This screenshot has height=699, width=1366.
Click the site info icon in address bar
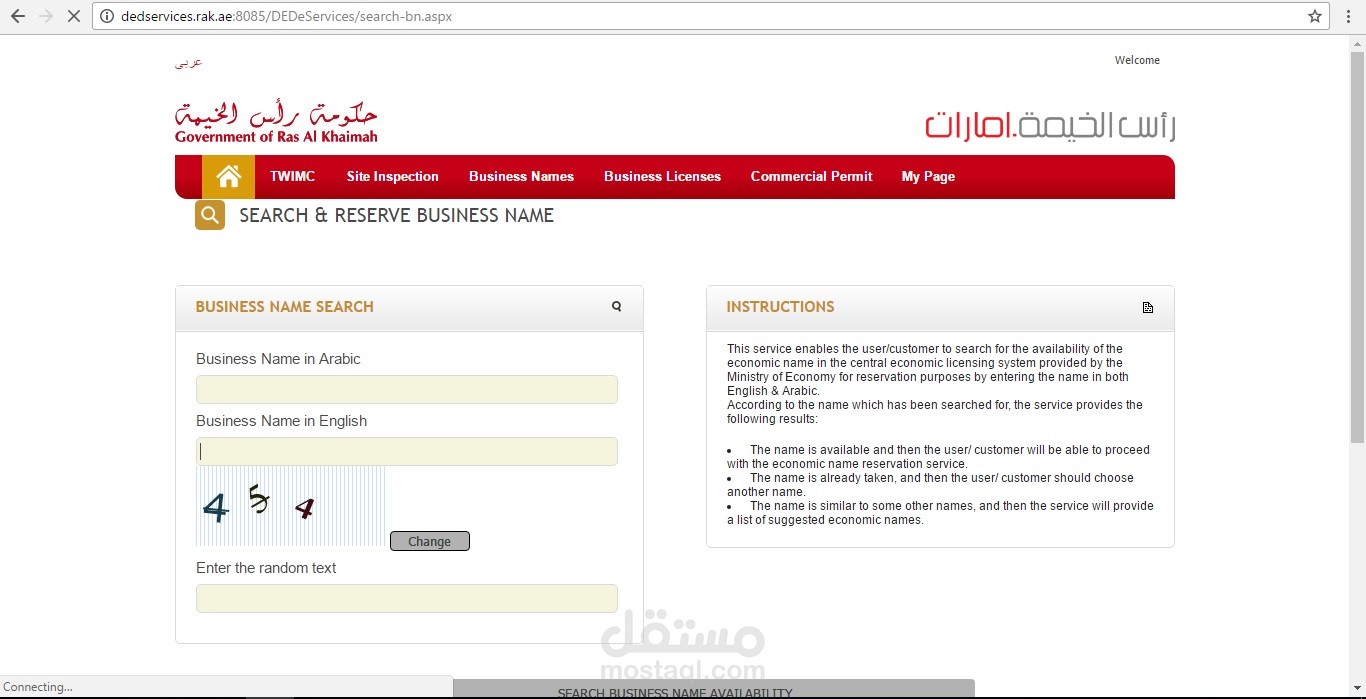(106, 16)
